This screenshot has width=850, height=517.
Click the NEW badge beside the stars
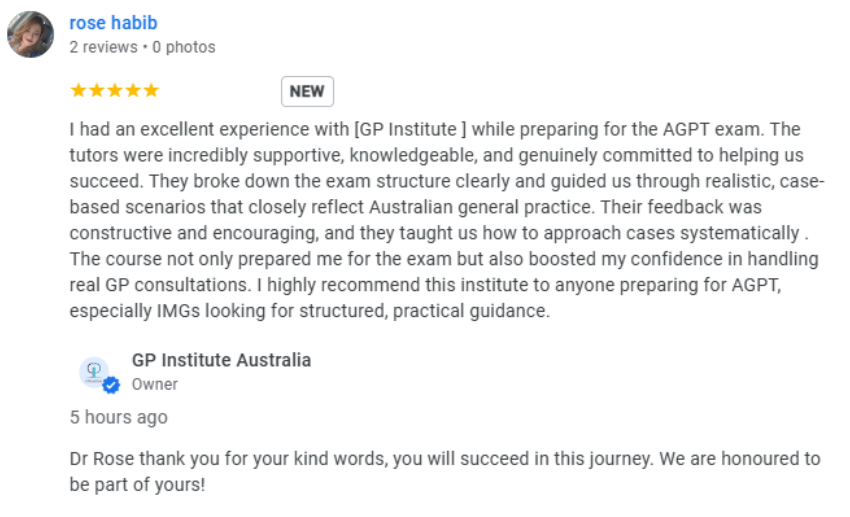point(307,92)
